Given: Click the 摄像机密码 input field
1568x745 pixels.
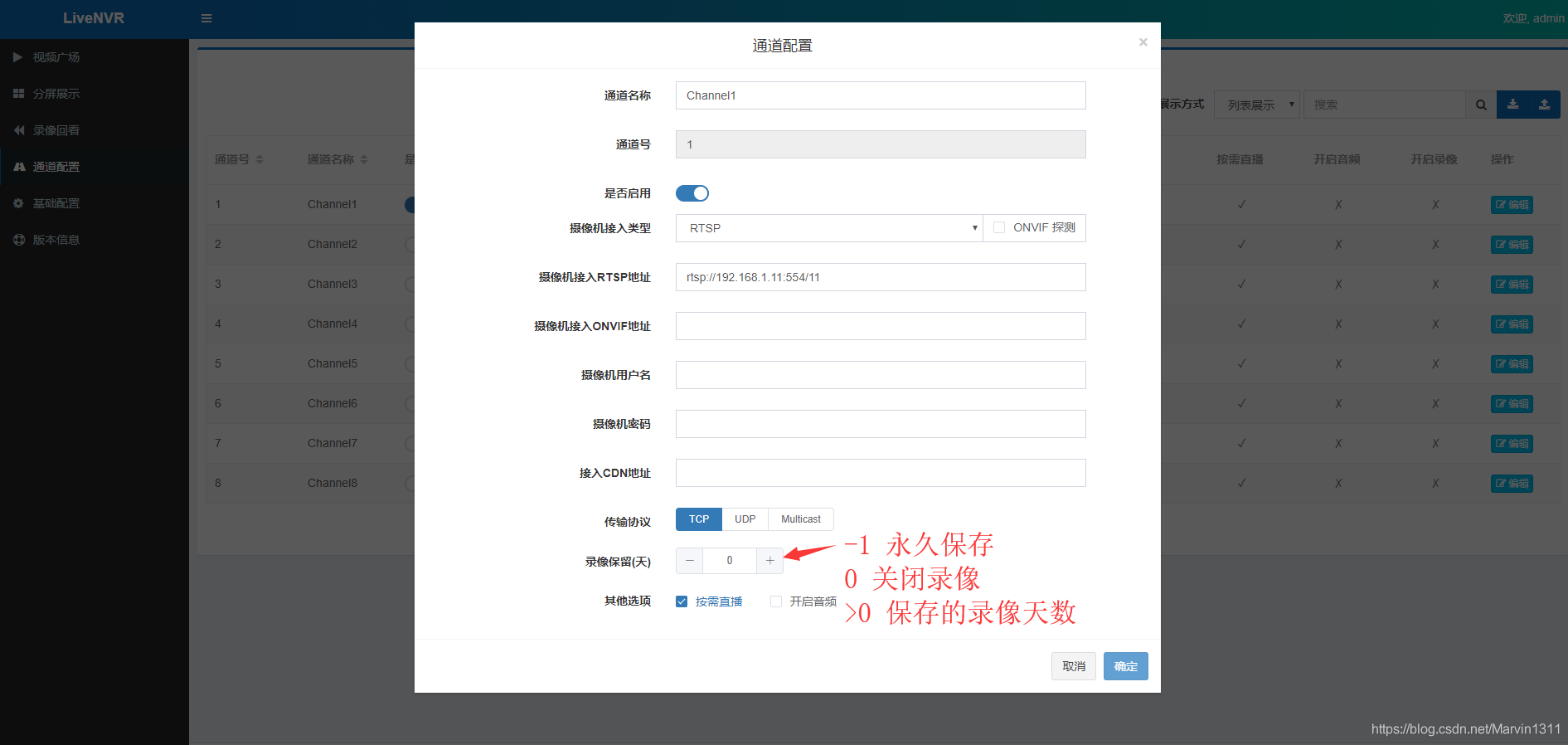Looking at the screenshot, I should click(x=881, y=424).
